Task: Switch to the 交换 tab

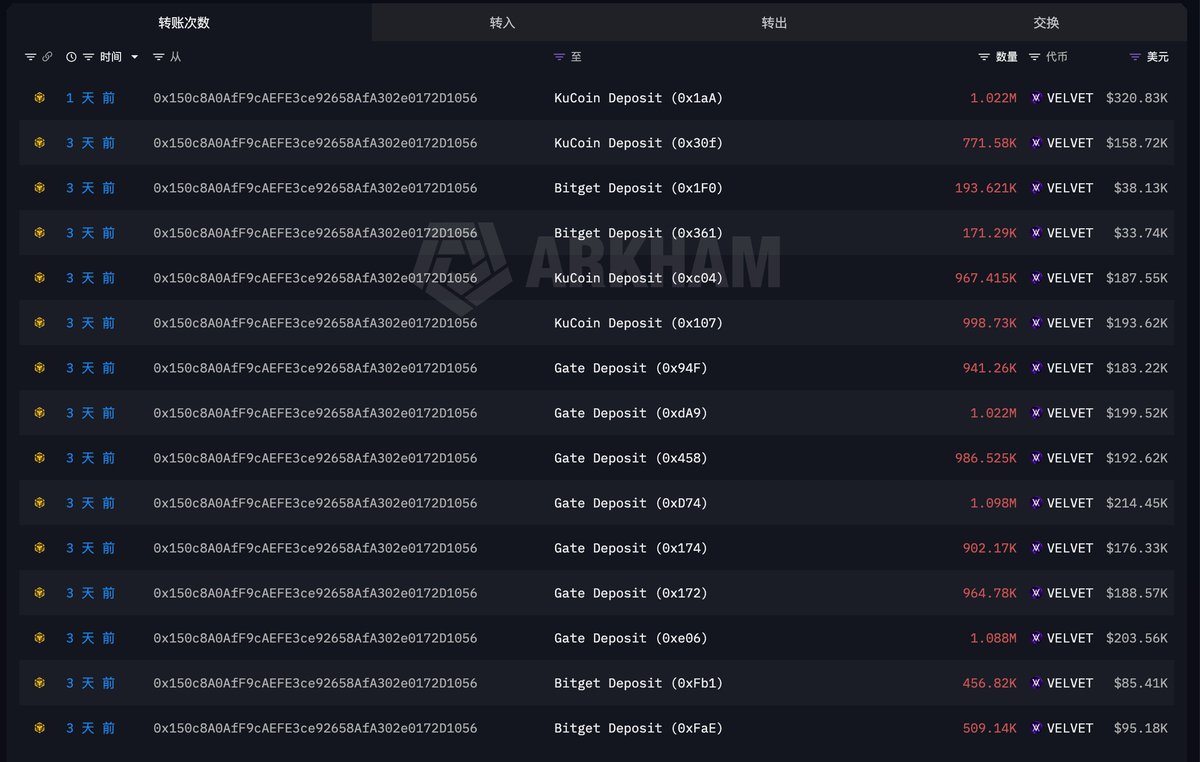Action: tap(1046, 22)
